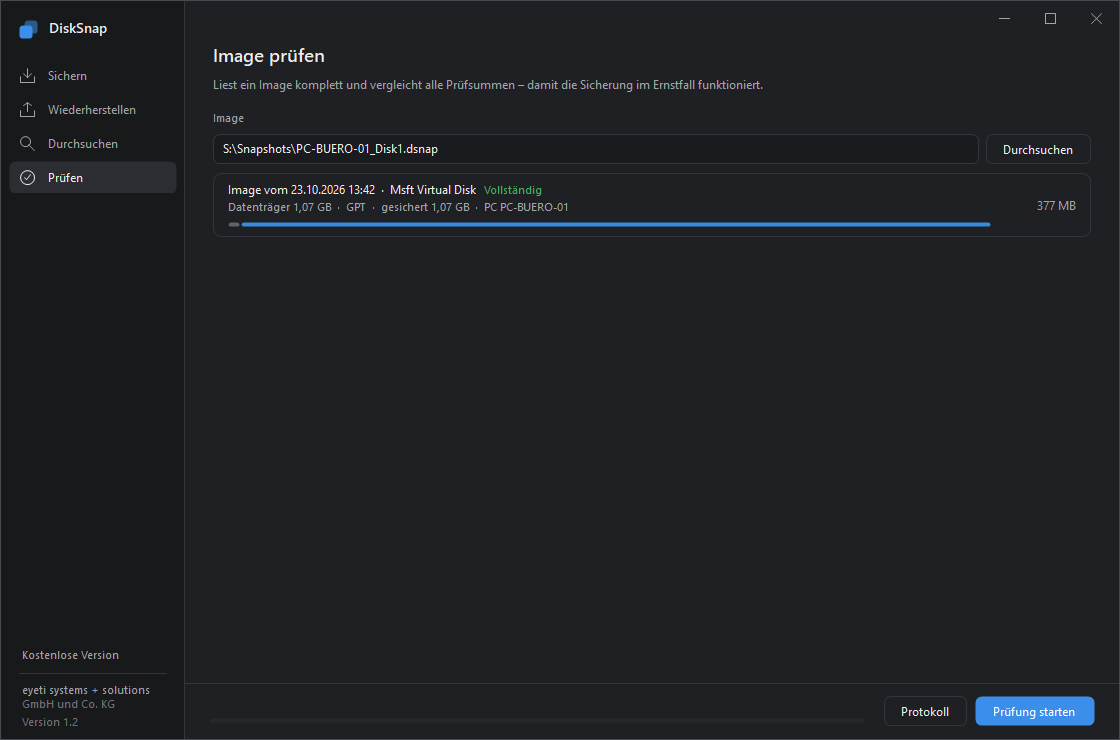Click the green Vollständig status label
The image size is (1120, 740).
pyautogui.click(x=513, y=190)
